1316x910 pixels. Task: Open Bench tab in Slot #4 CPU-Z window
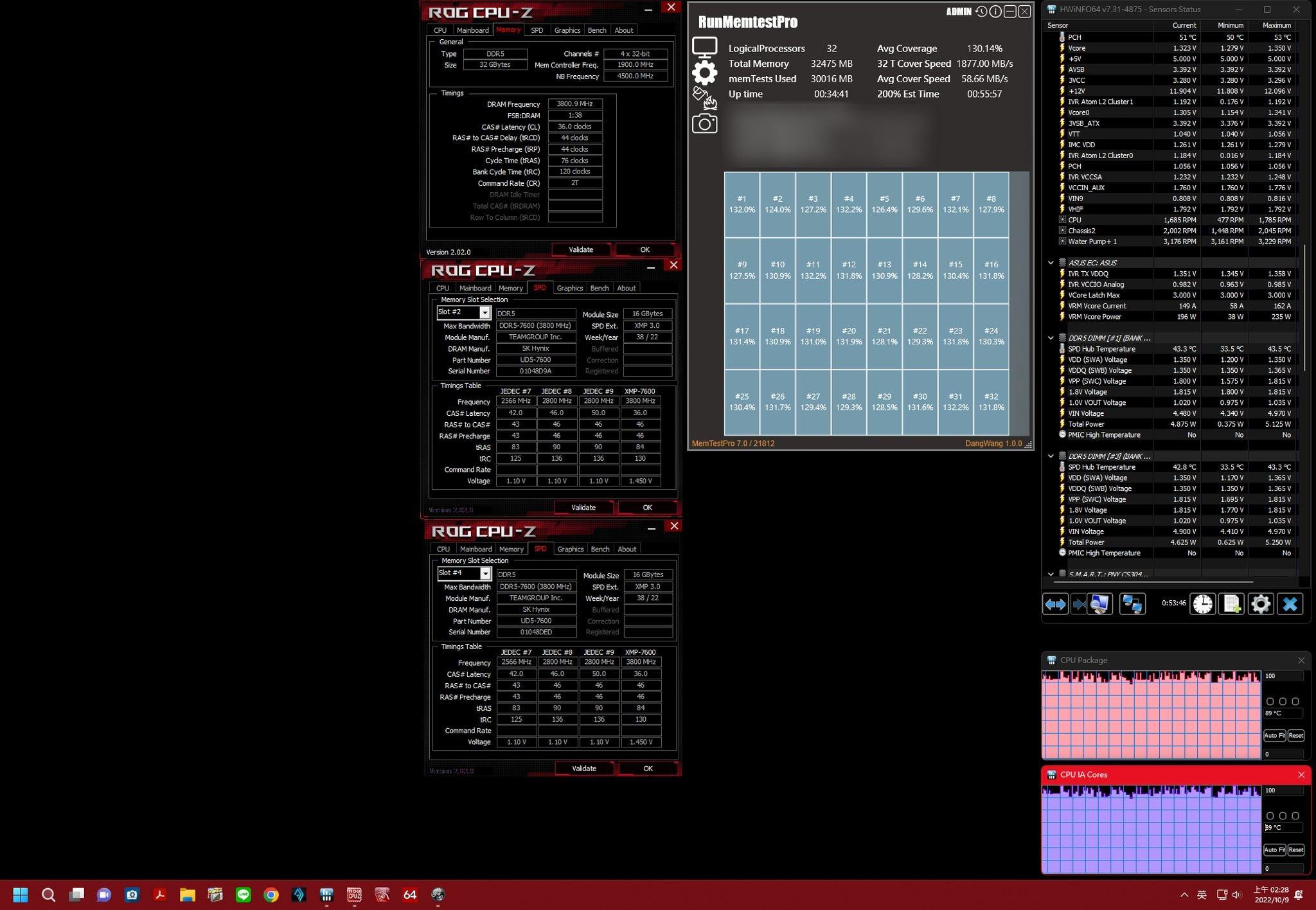point(600,549)
